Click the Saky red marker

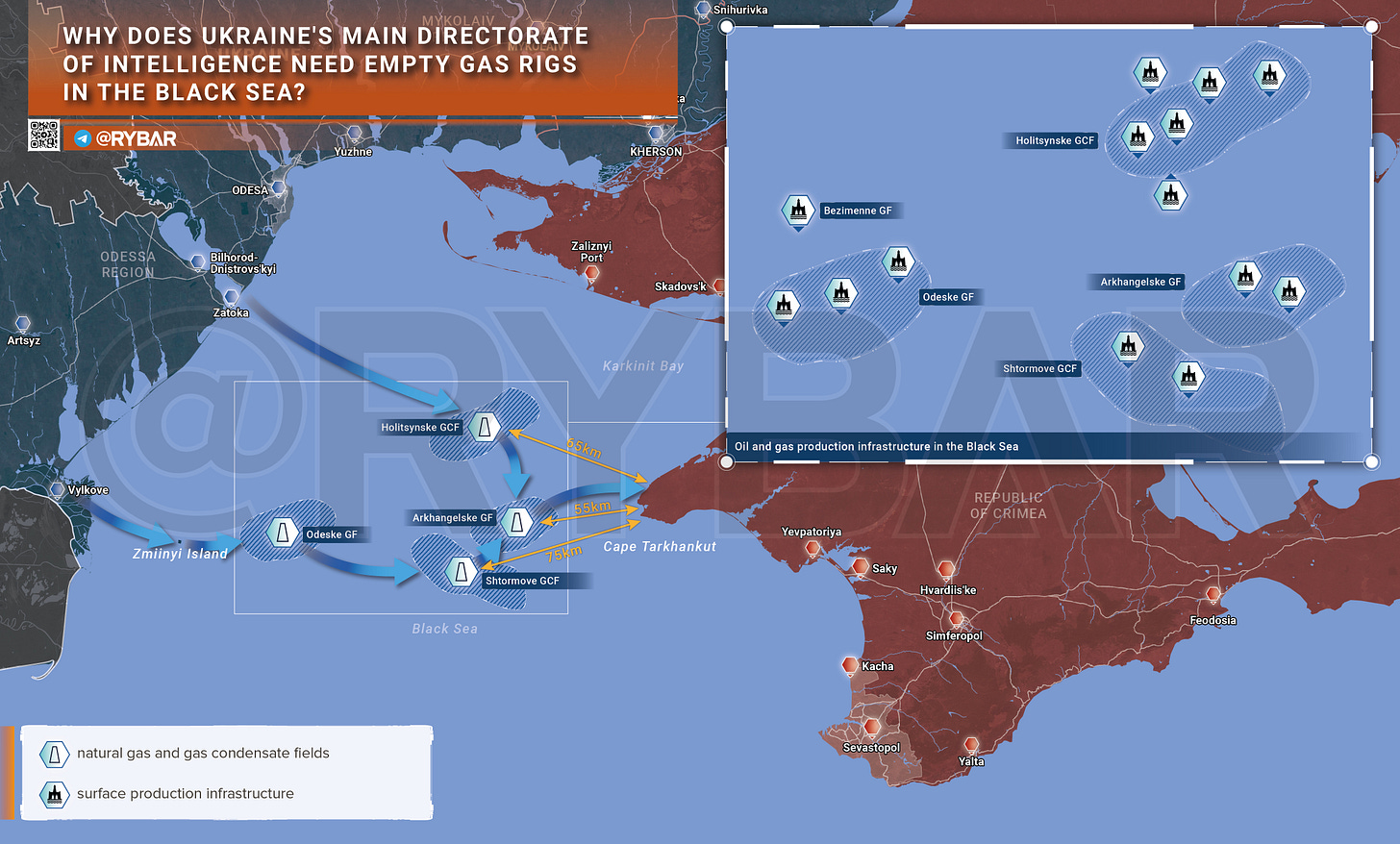(x=861, y=567)
